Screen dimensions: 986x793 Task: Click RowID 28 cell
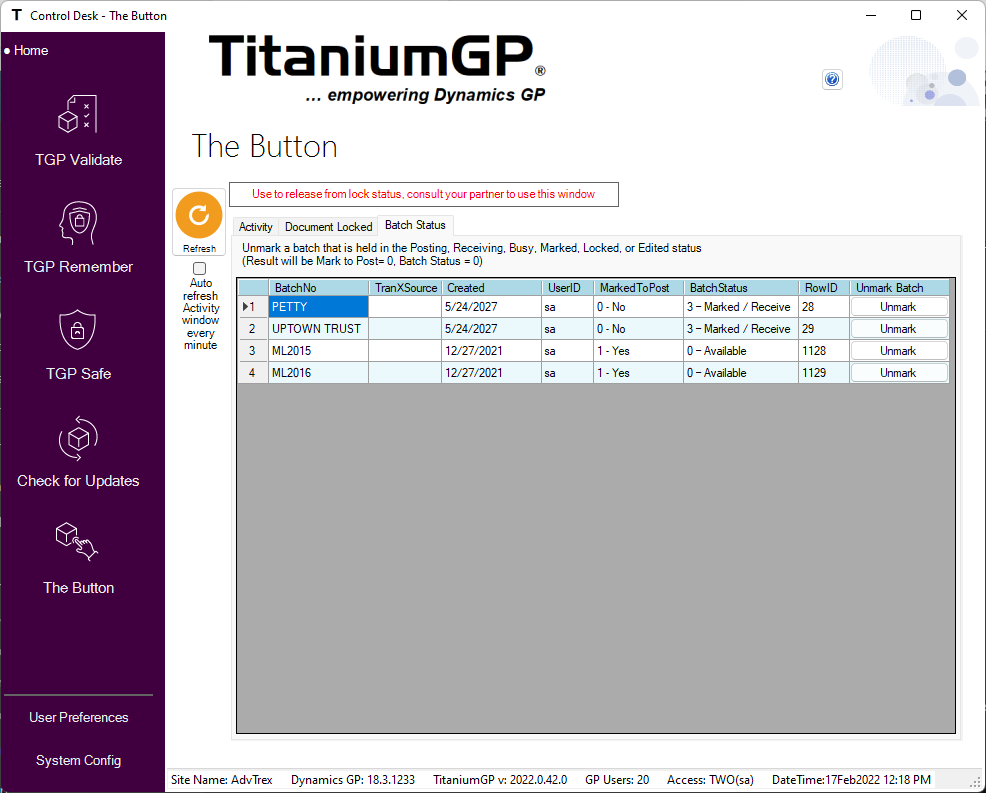tap(824, 307)
